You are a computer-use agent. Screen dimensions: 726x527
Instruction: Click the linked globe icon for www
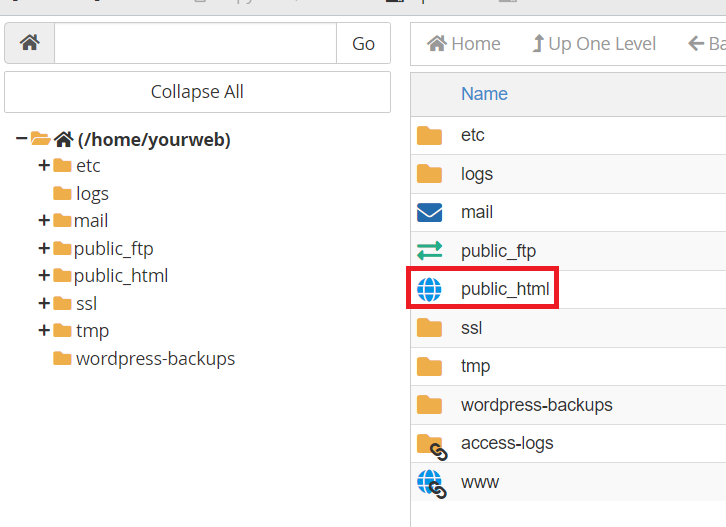point(429,483)
